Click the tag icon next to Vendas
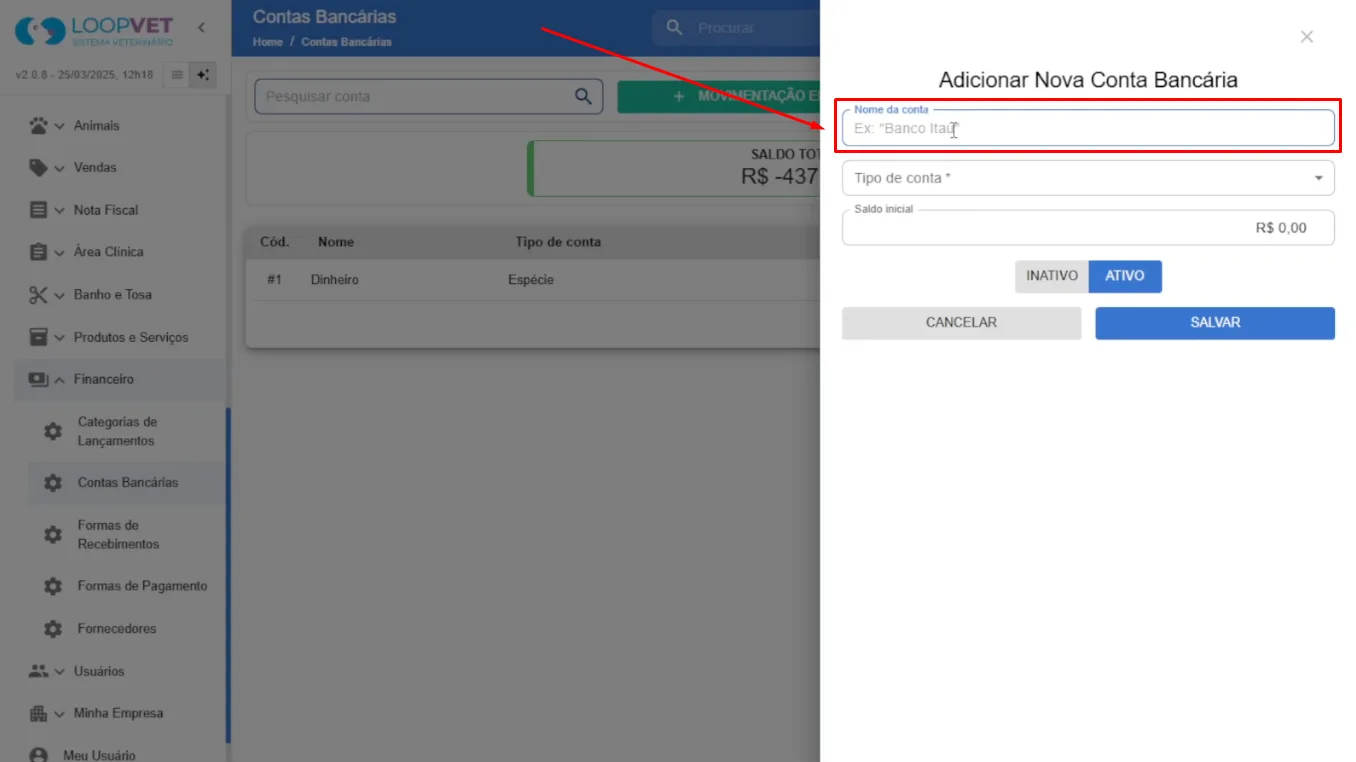Image resolution: width=1356 pixels, height=762 pixels. (38, 168)
